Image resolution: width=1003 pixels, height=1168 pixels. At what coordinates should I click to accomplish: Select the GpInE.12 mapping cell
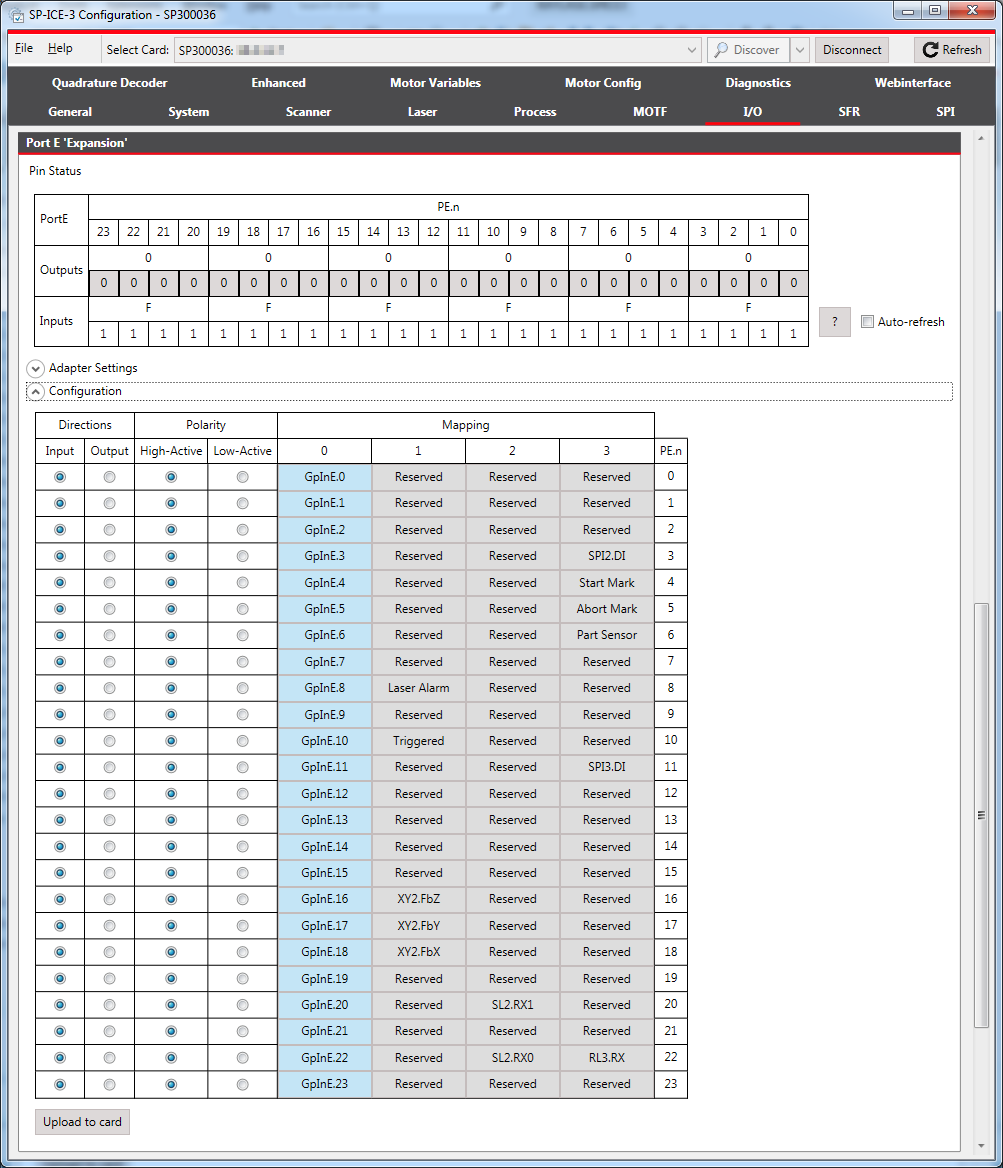[325, 793]
